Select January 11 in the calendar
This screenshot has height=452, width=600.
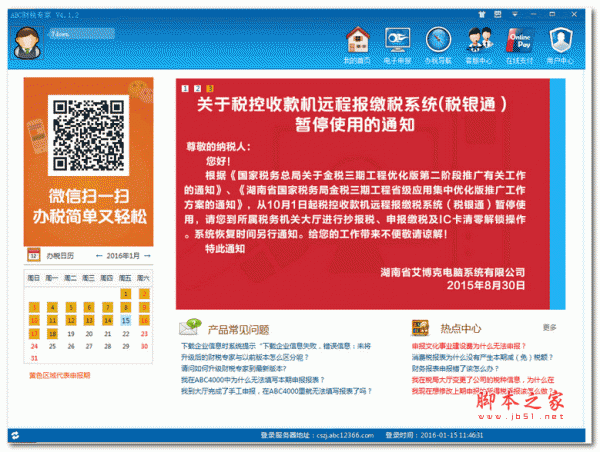coord(52,320)
